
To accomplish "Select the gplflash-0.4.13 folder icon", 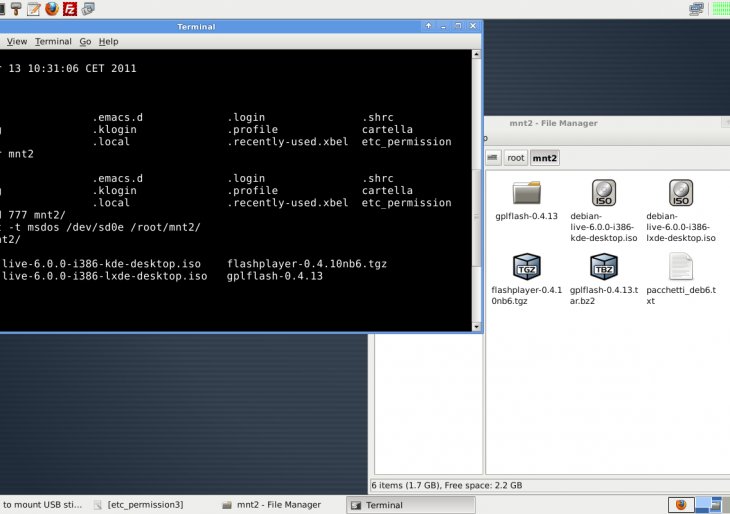I will [x=527, y=193].
